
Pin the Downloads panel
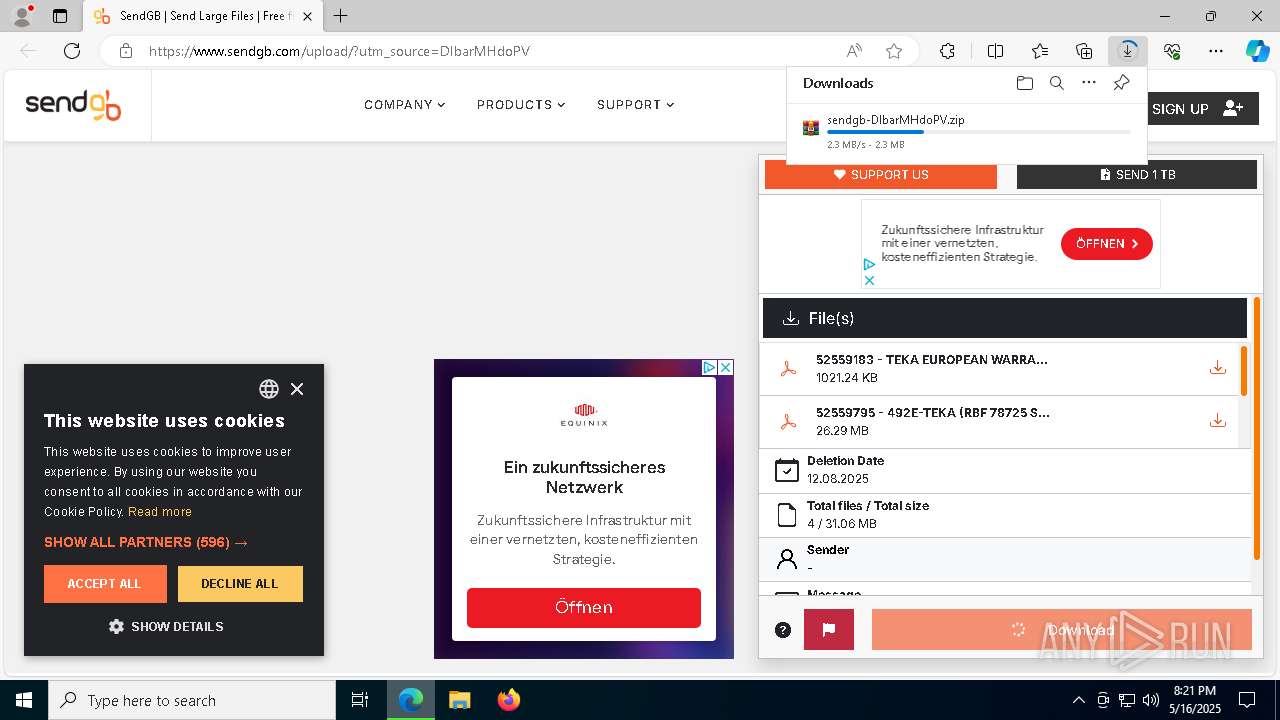tap(1121, 83)
